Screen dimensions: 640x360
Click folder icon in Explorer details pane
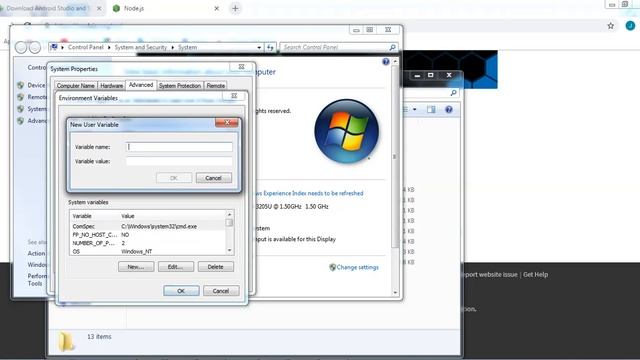(66, 341)
